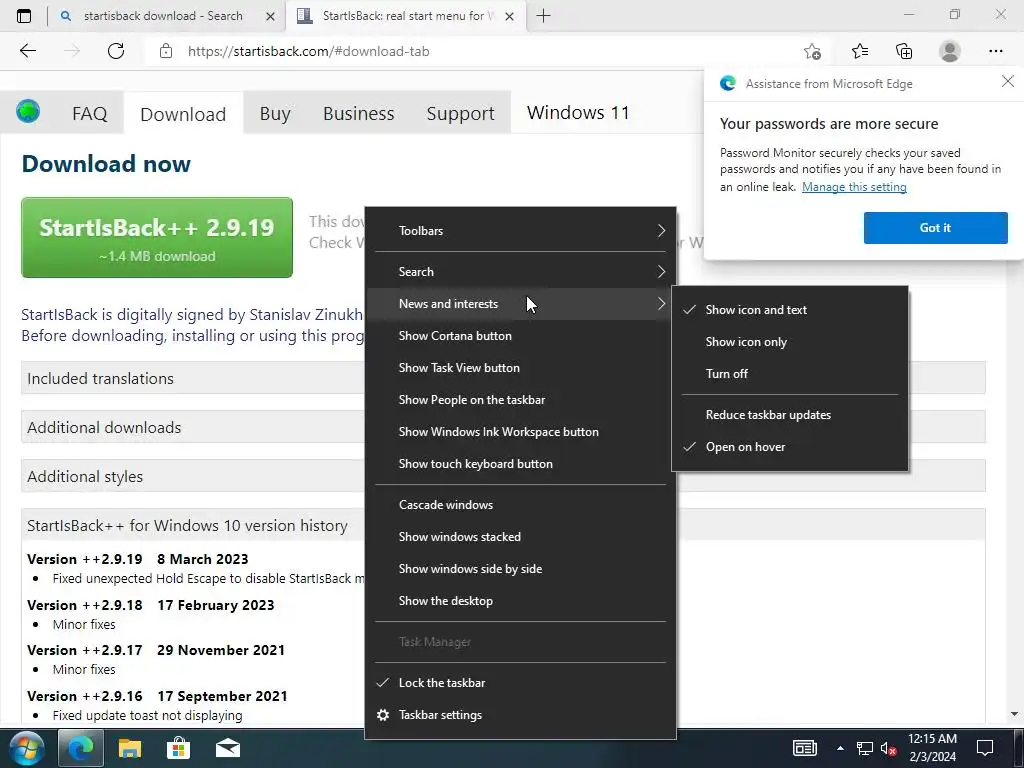Expand the News and interests submenu
The height and width of the screenshot is (768, 1024).
[520, 304]
